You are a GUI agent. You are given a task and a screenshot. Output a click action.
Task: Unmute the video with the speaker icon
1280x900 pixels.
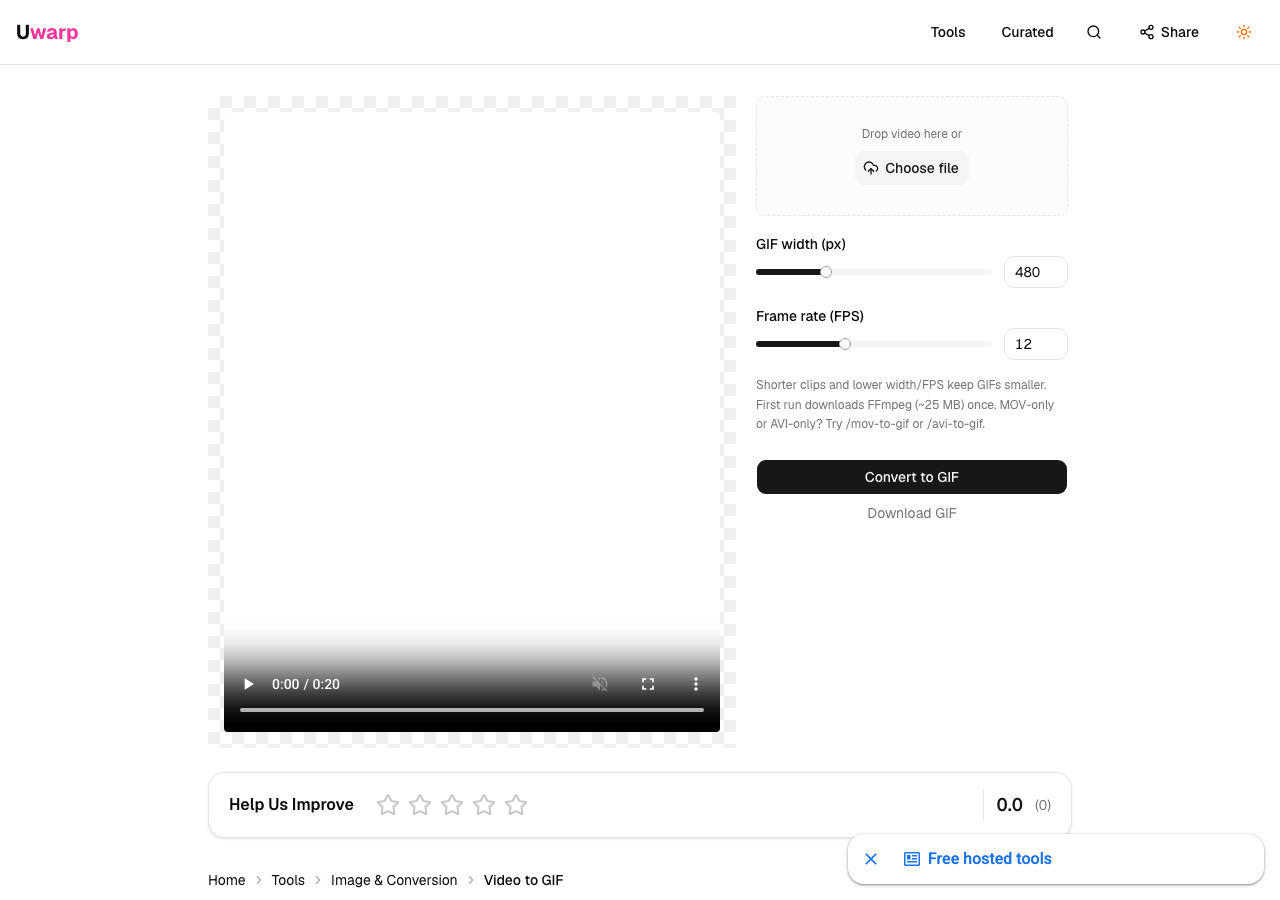(600, 684)
